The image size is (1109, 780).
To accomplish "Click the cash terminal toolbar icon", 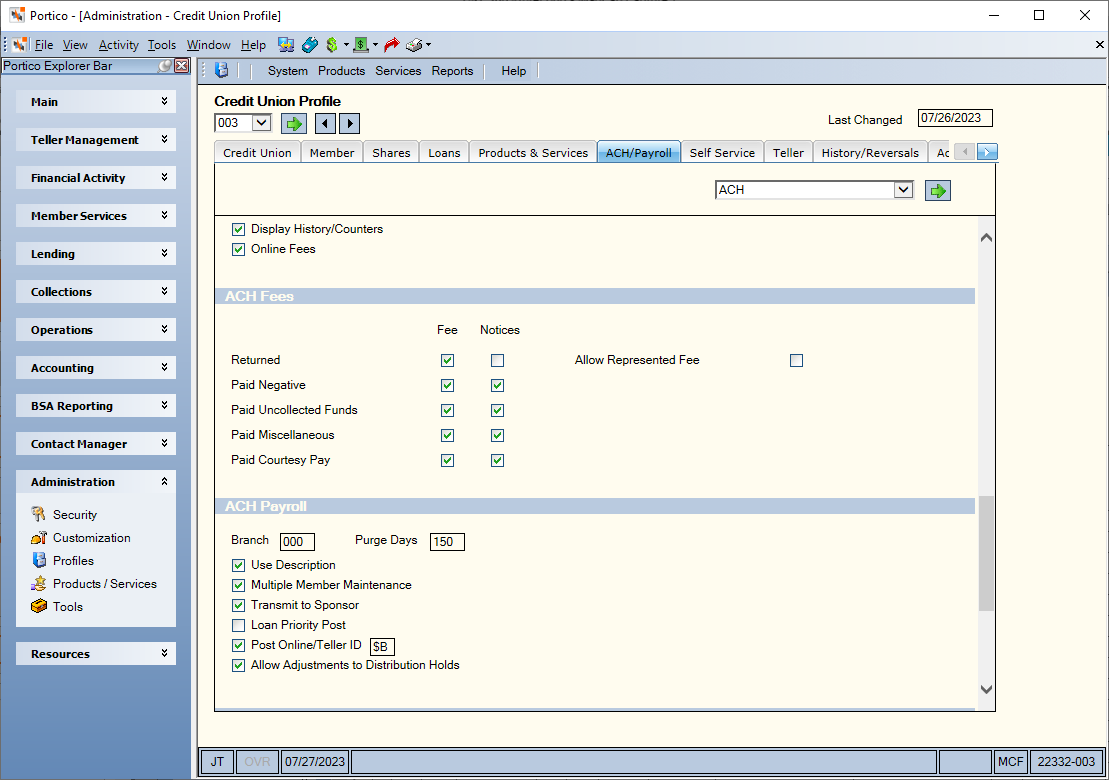I will point(361,45).
